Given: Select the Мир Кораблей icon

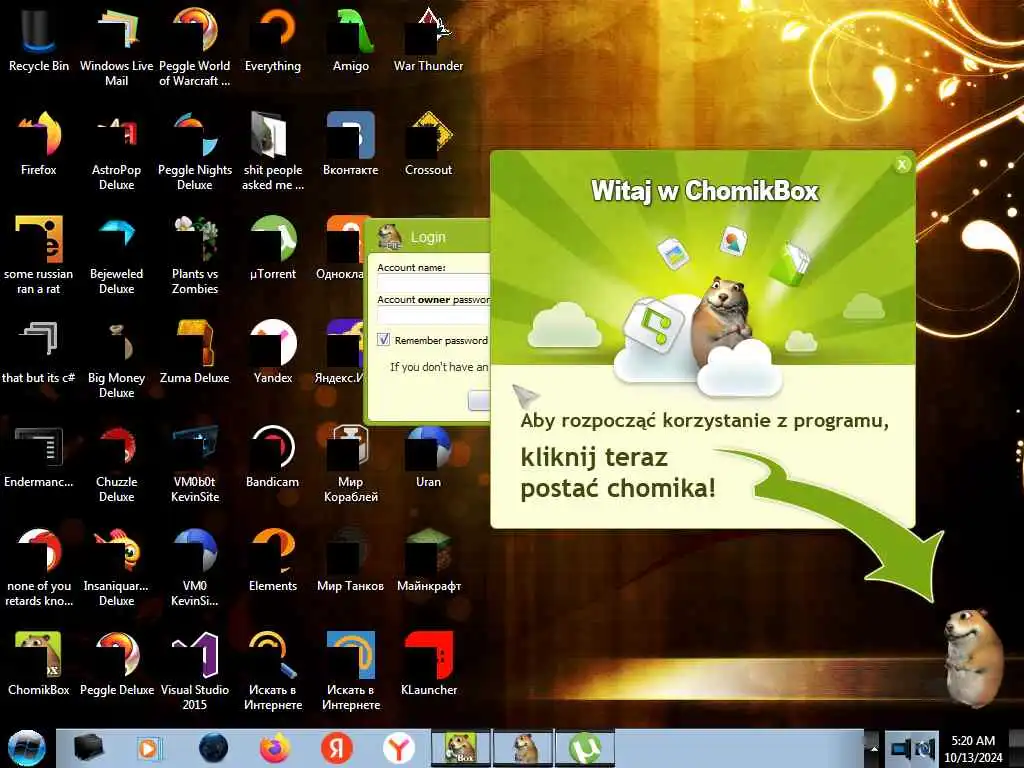Looking at the screenshot, I should tap(351, 462).
